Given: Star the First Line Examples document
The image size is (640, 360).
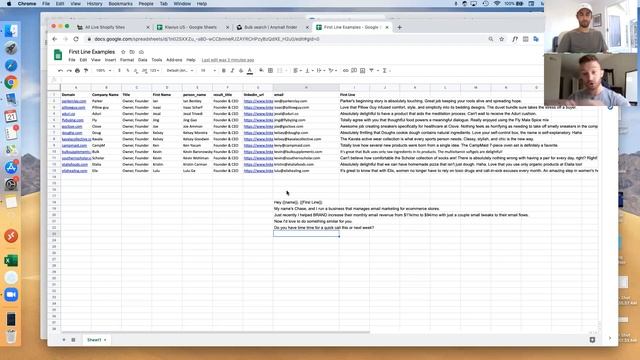Looking at the screenshot, I should click(x=123, y=52).
